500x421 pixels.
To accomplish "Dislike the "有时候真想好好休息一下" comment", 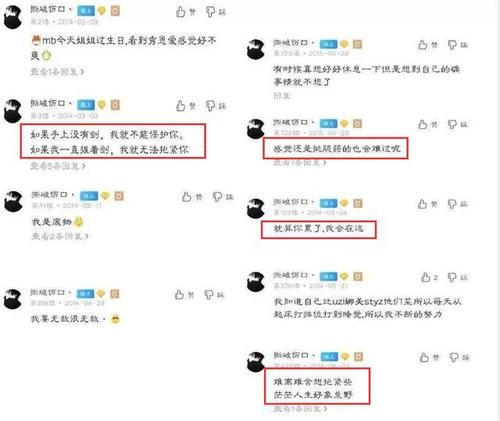I will pos(458,45).
